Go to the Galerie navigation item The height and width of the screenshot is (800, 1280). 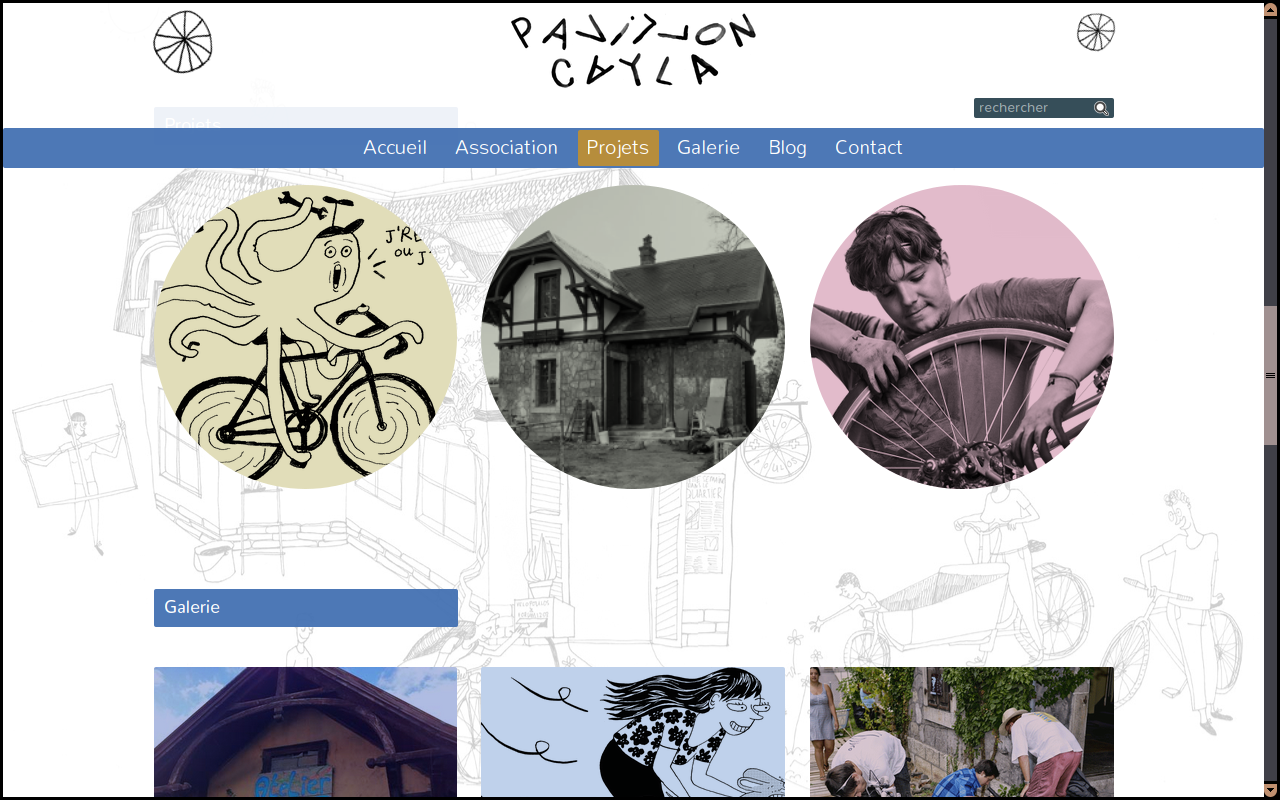(708, 148)
